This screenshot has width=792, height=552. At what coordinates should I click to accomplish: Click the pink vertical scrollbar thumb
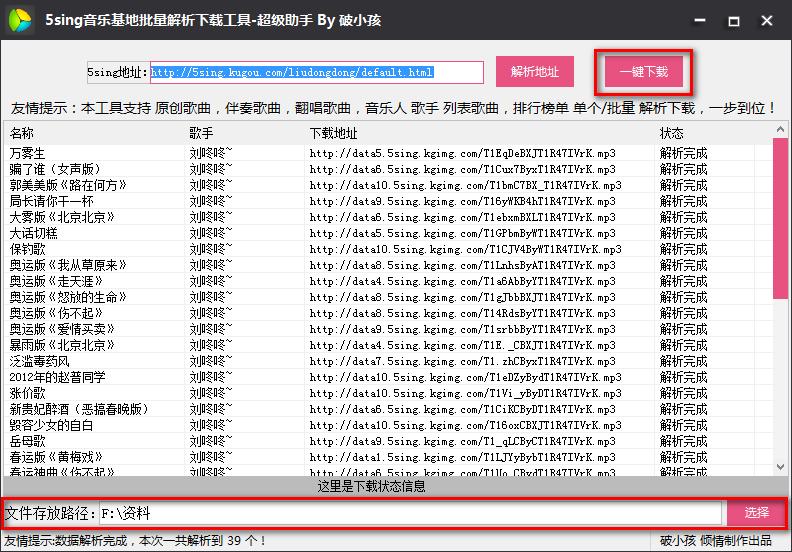click(x=780, y=218)
